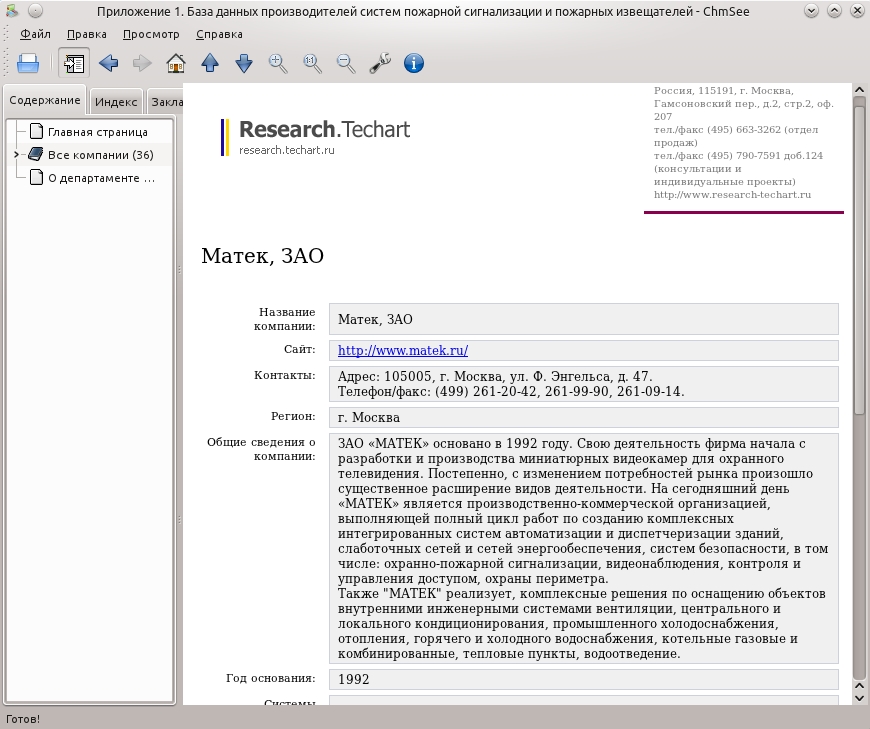Image resolution: width=870 pixels, height=729 pixels.
Task: Open the Правка menu
Action: [87, 34]
